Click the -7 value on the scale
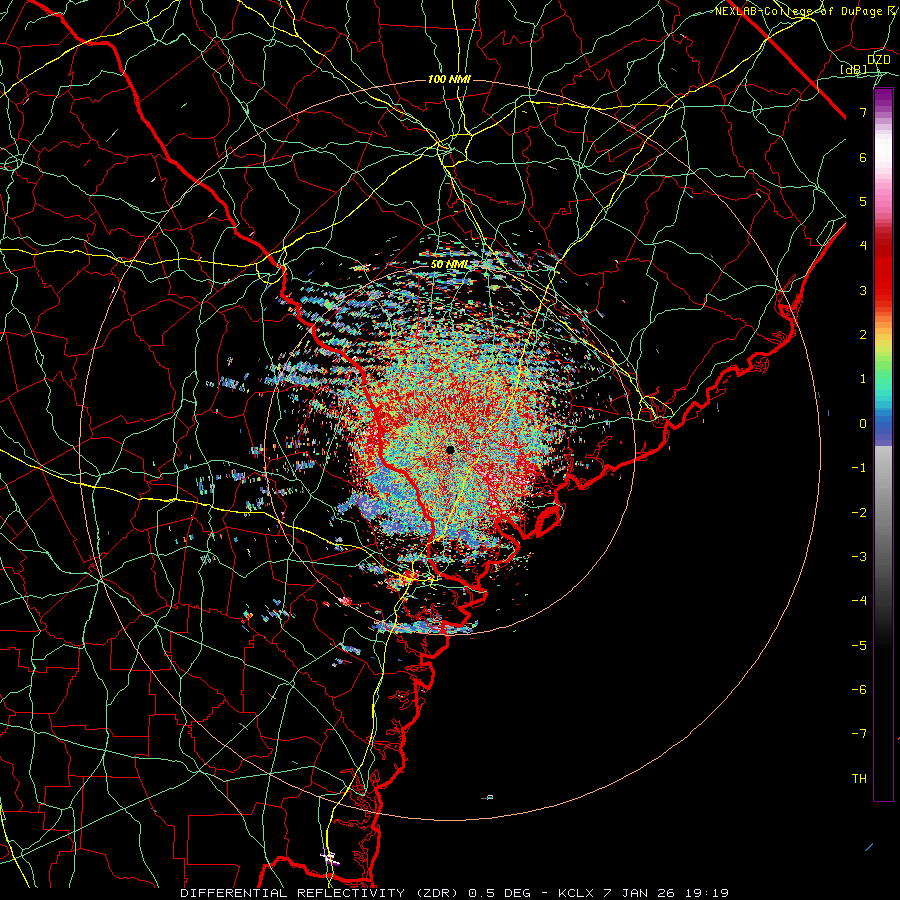The image size is (900, 900). pos(859,734)
